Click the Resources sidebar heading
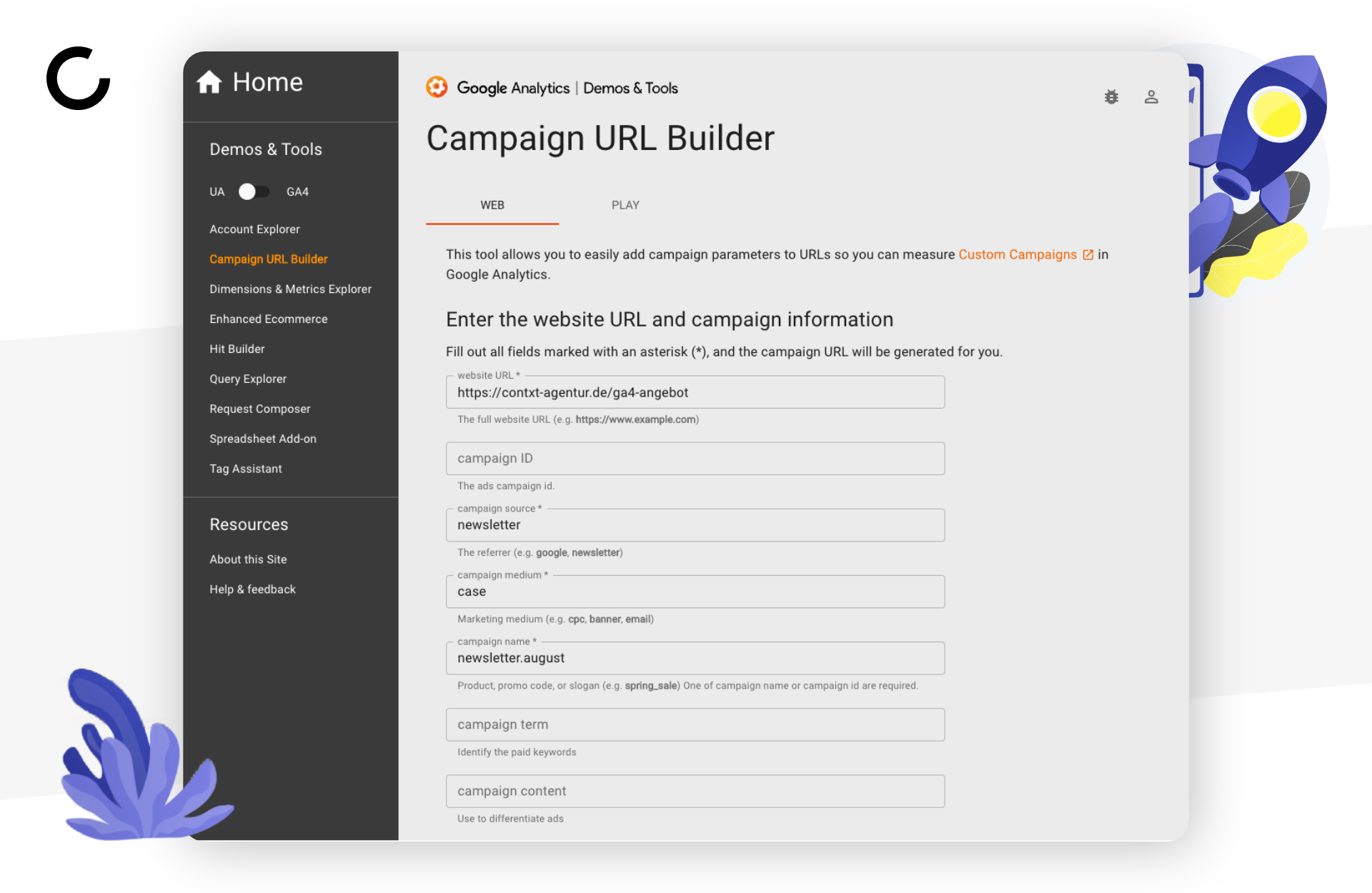The width and height of the screenshot is (1372, 893). click(x=249, y=524)
